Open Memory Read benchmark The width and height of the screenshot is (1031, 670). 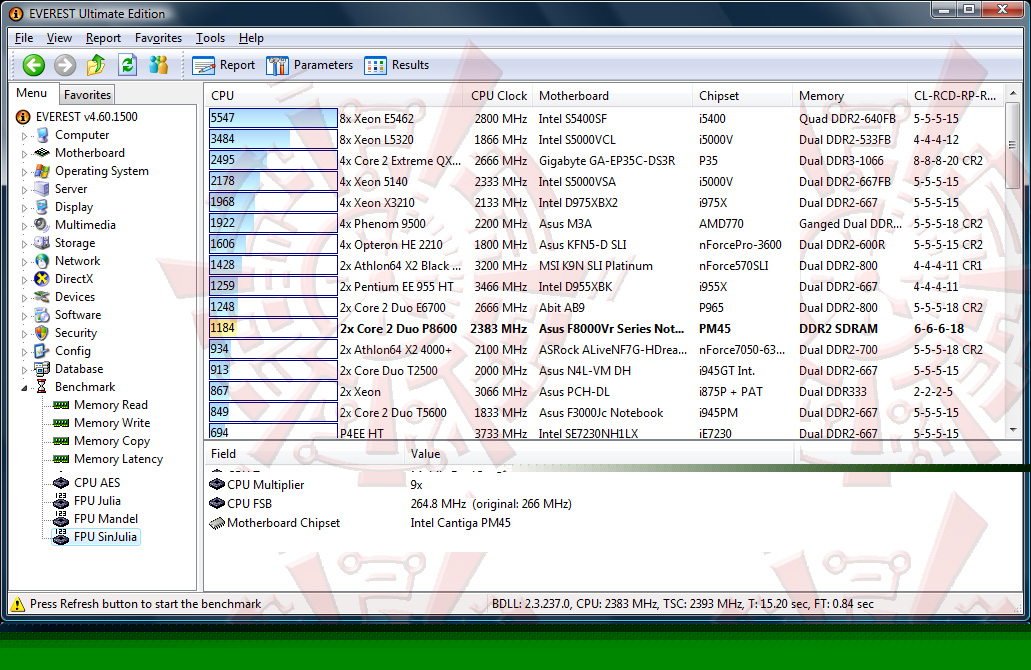pyautogui.click(x=110, y=405)
